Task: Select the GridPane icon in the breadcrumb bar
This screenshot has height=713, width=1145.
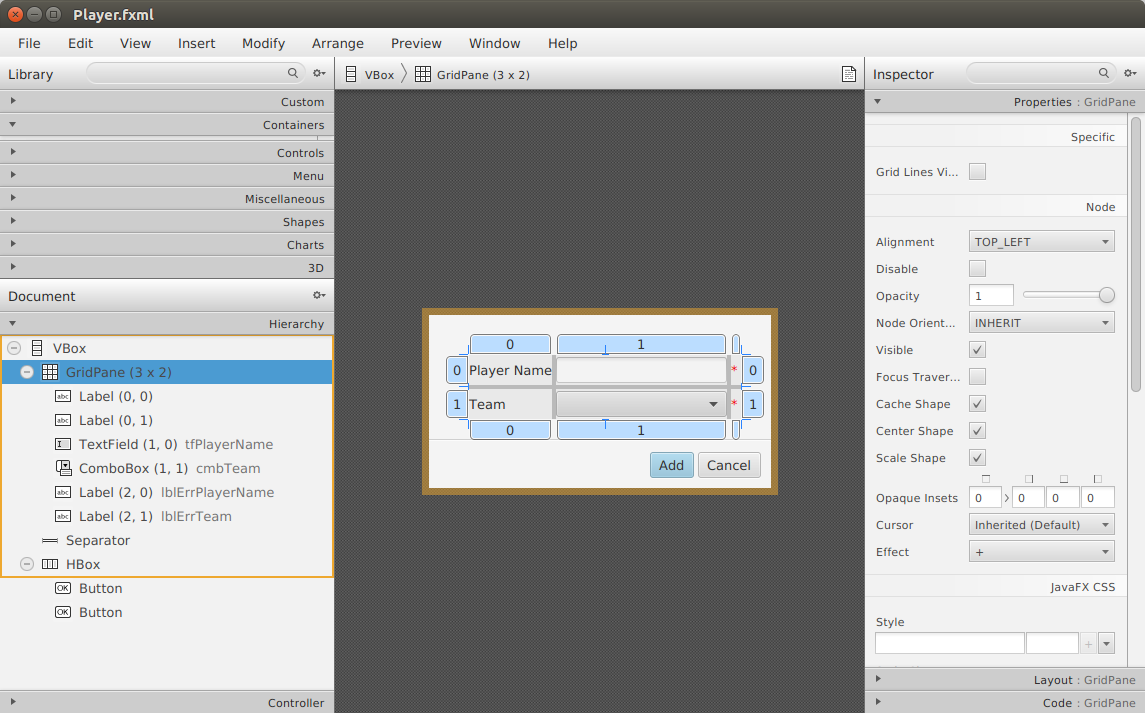Action: 421,73
